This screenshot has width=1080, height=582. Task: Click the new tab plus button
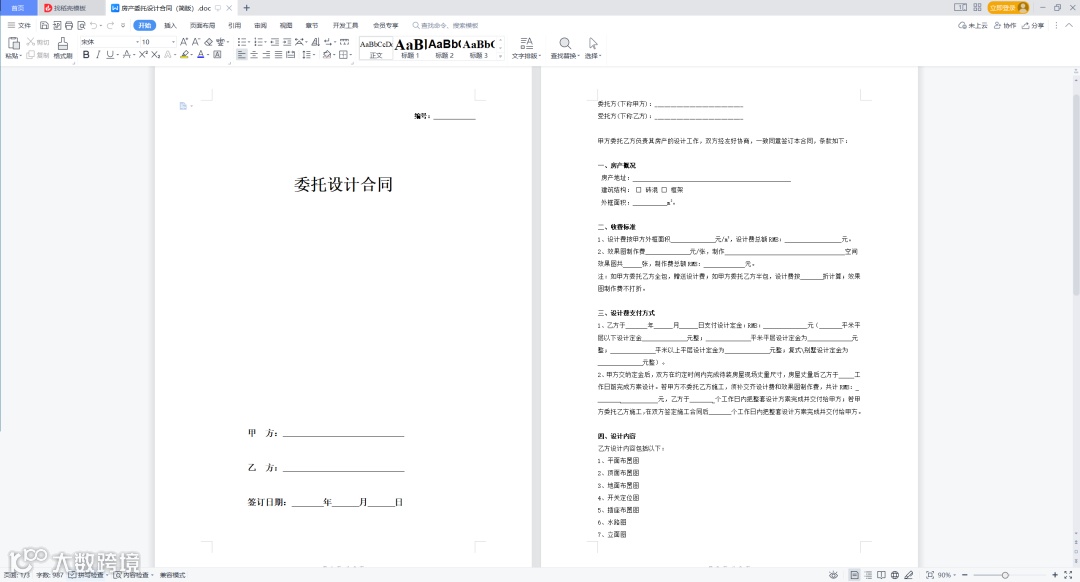[247, 8]
